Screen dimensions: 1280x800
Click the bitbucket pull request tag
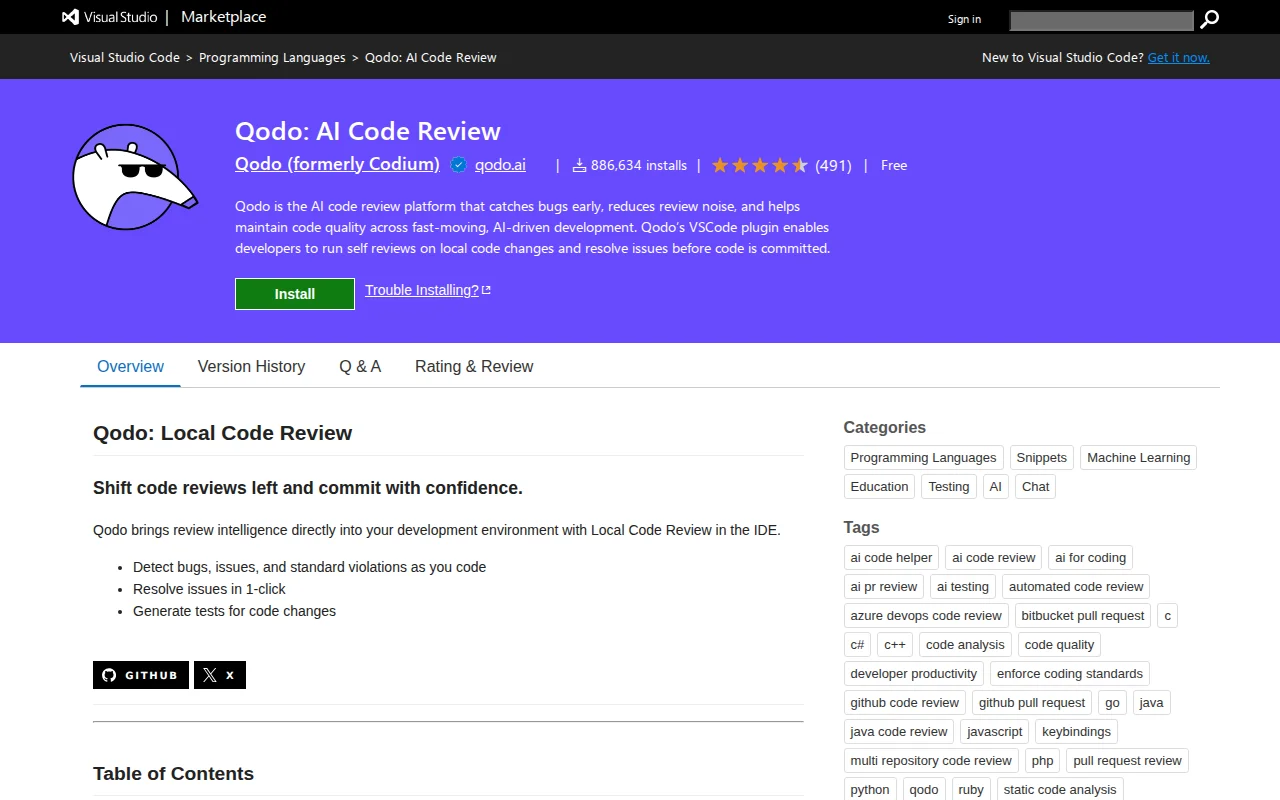point(1083,616)
